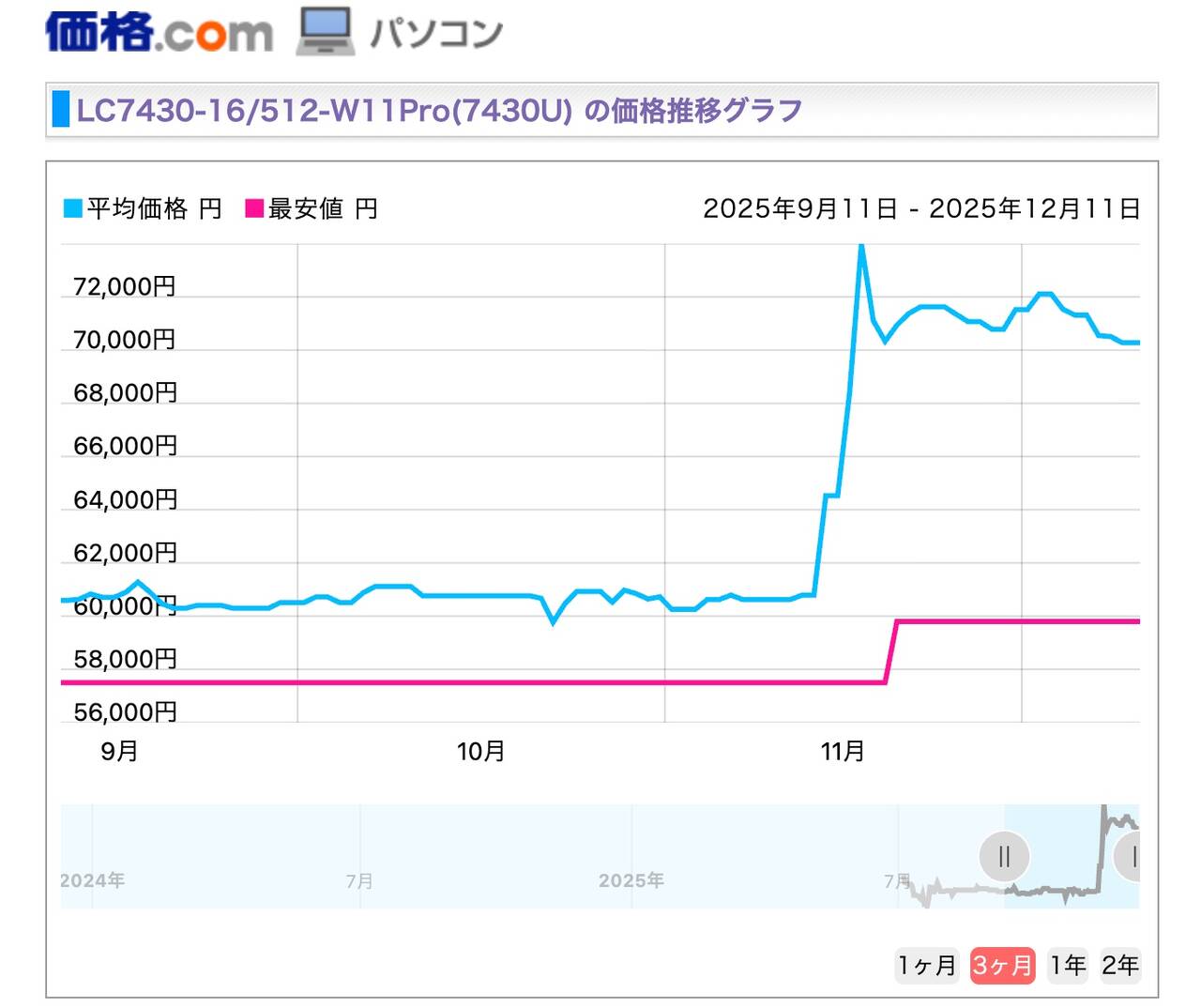The width and height of the screenshot is (1201, 1008).
Task: Switch to the 1年 range
Action: pos(1068,965)
